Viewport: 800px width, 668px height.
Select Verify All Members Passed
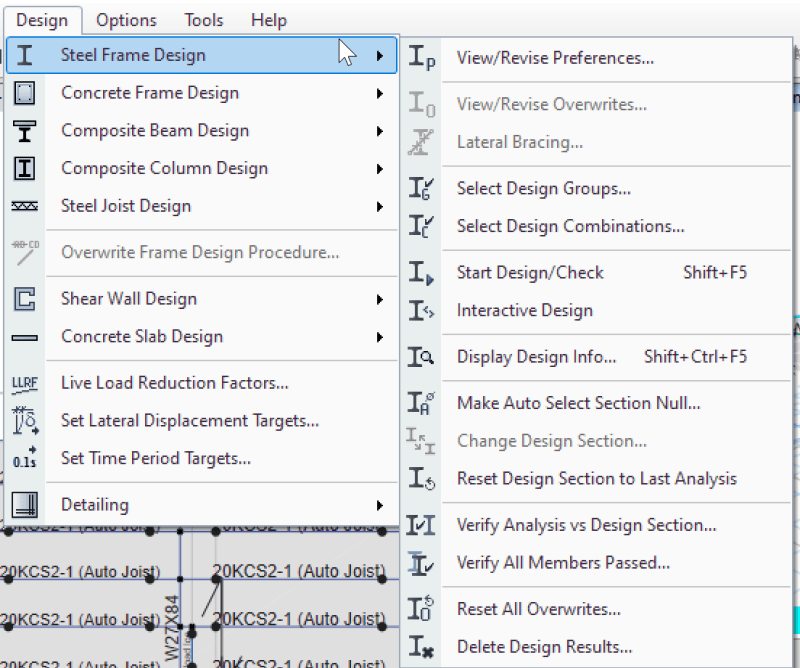[x=597, y=563]
